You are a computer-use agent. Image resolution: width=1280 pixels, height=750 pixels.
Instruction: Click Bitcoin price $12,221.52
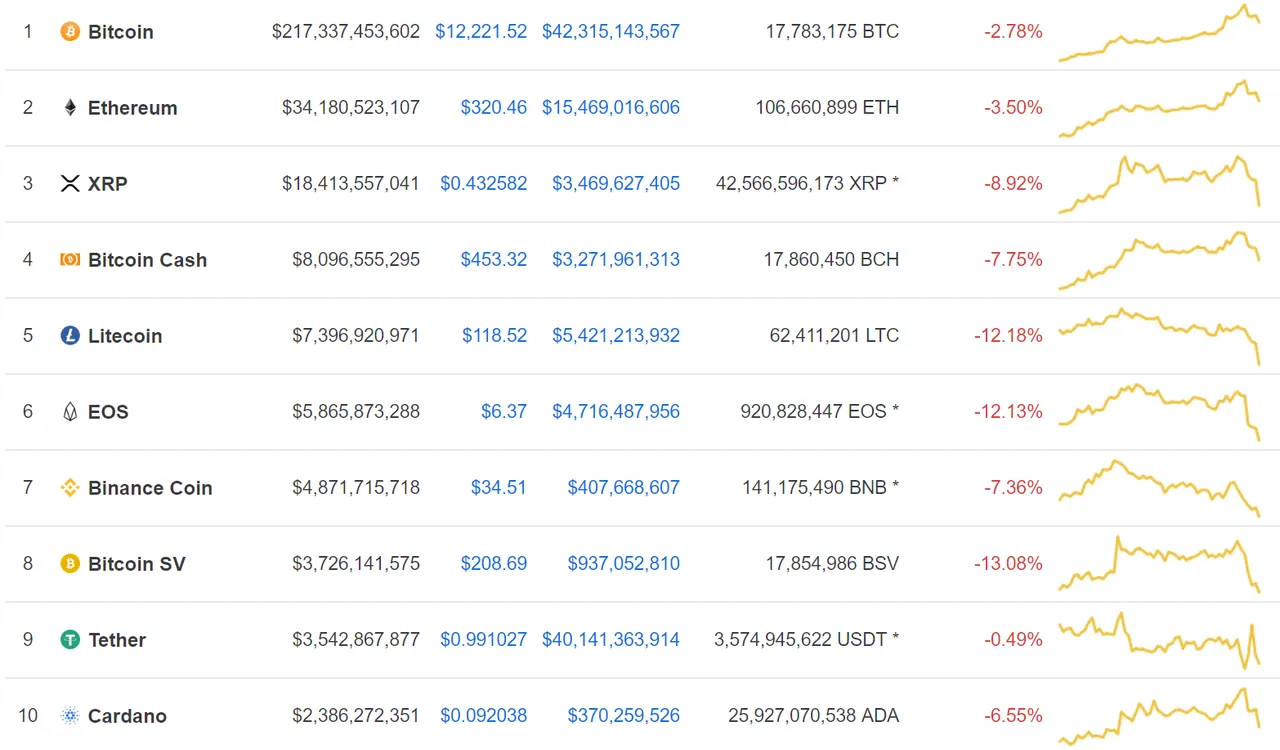tap(481, 32)
